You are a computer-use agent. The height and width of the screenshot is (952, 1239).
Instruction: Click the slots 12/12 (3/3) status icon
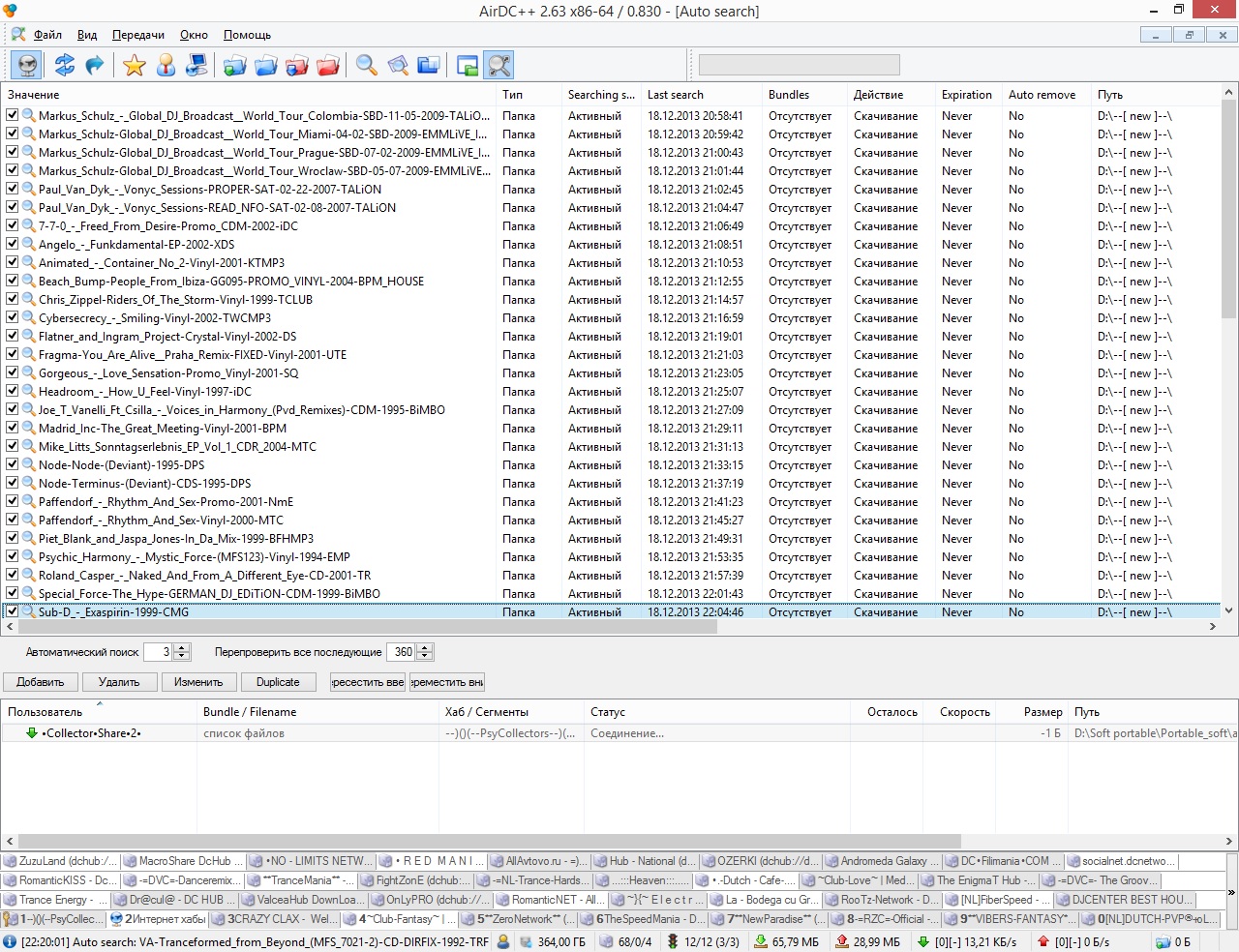pyautogui.click(x=673, y=941)
